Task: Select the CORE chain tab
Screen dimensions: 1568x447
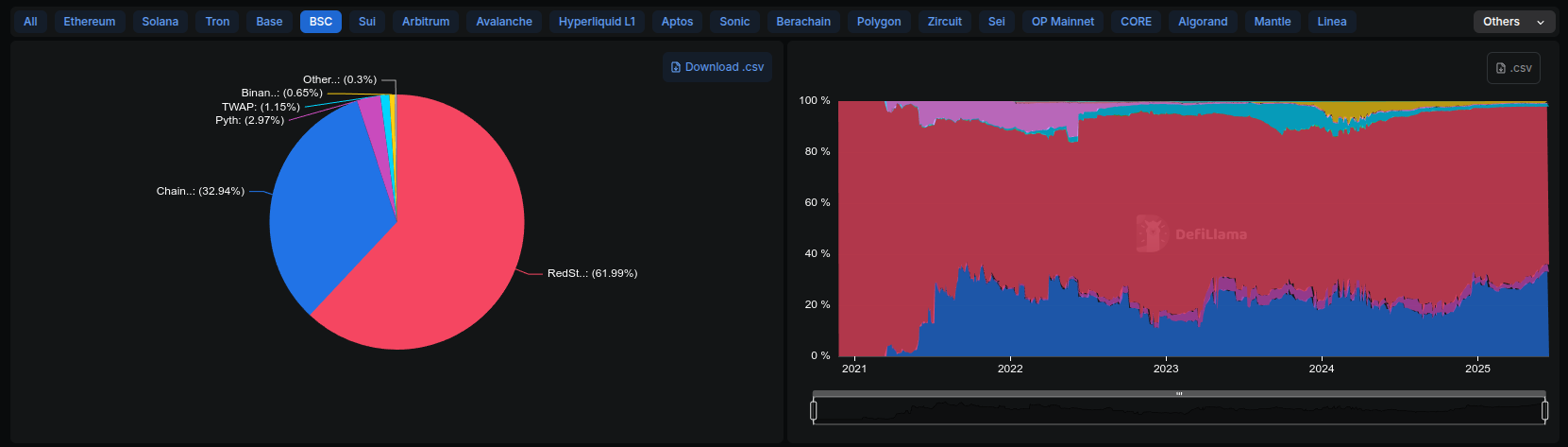Action: tap(1136, 22)
